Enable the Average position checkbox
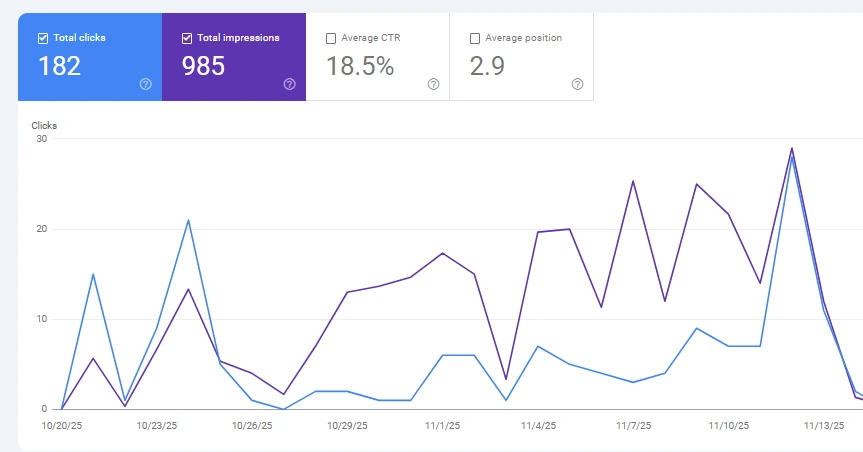This screenshot has height=452, width=863. click(475, 39)
